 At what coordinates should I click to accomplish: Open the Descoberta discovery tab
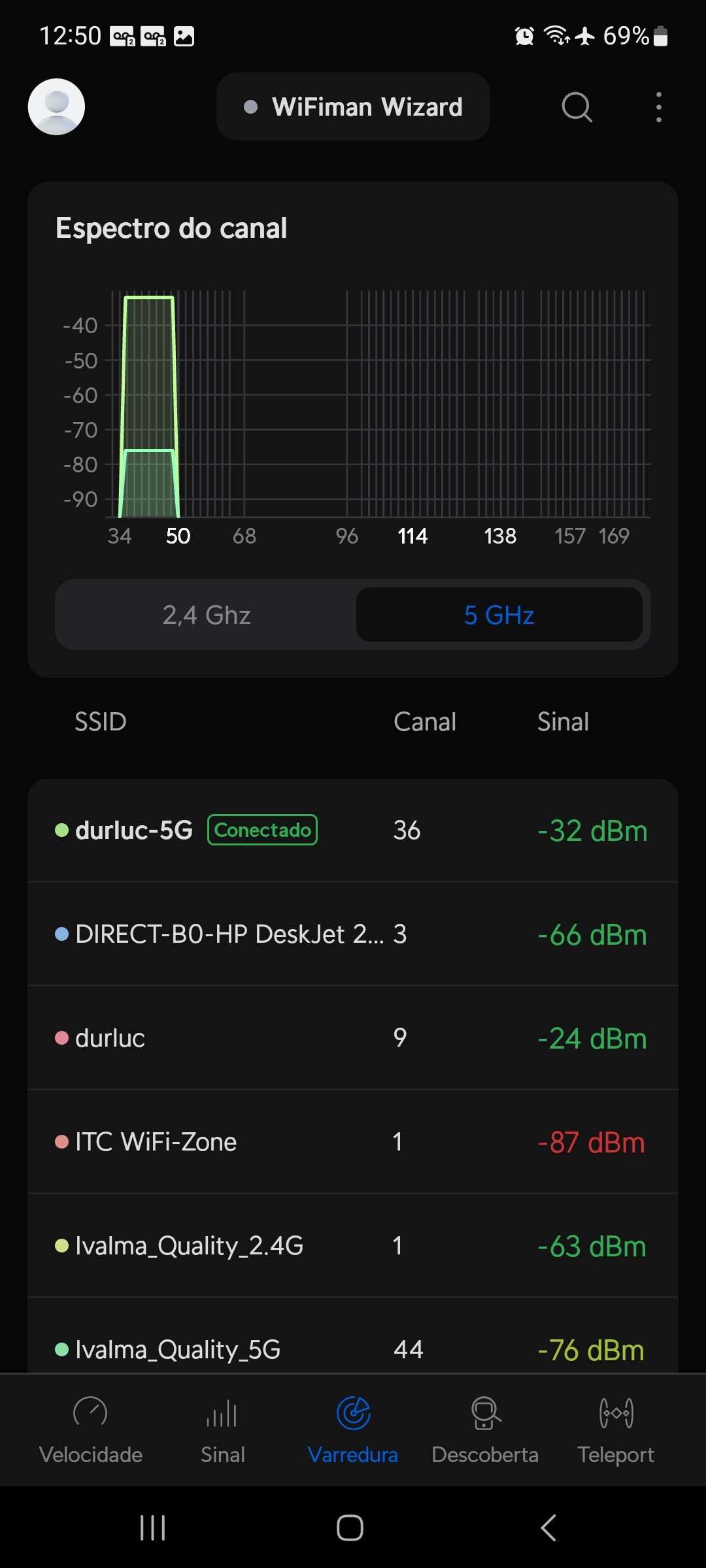click(485, 1429)
